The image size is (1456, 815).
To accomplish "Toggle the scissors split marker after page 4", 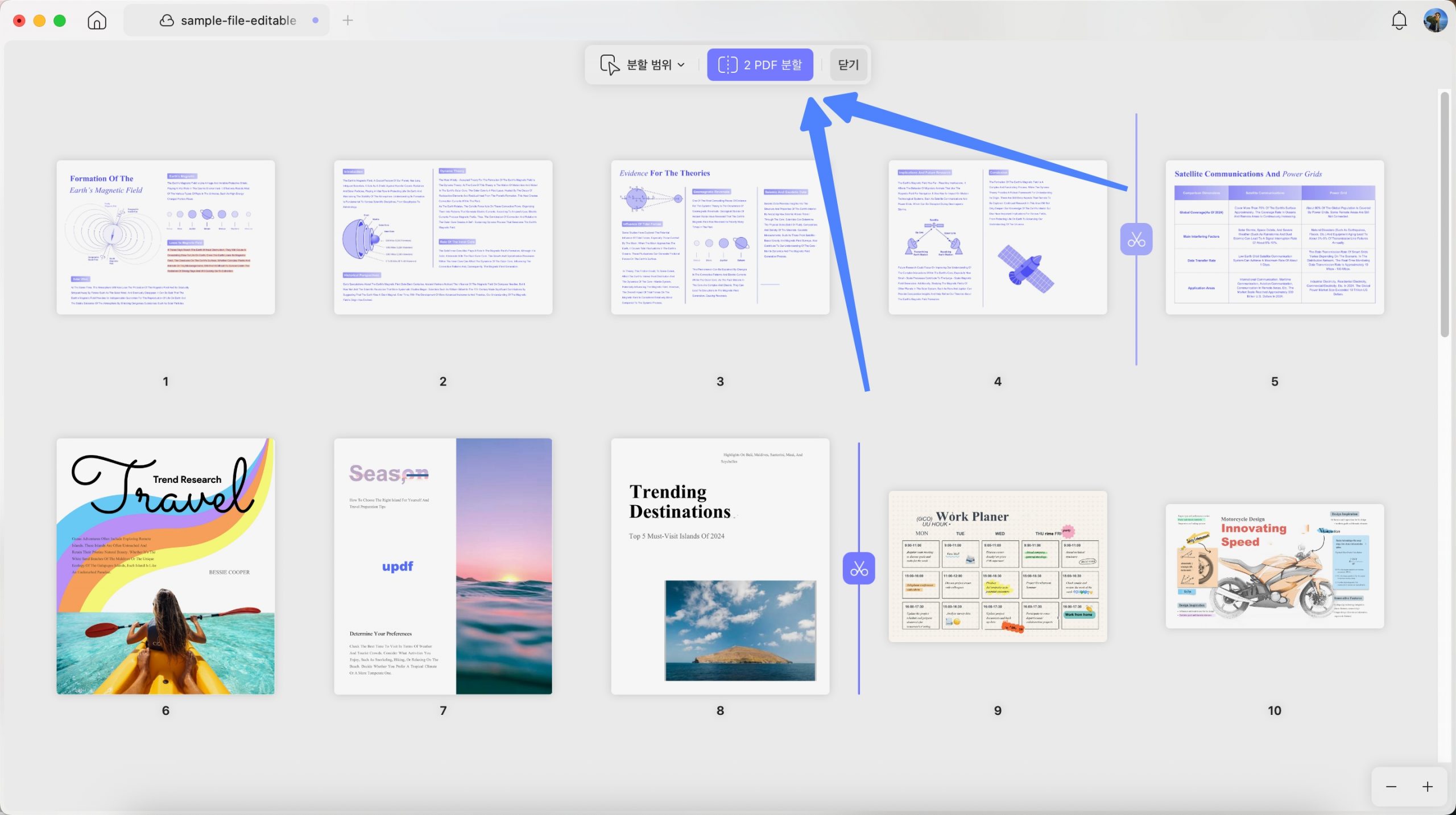I will 1136,239.
